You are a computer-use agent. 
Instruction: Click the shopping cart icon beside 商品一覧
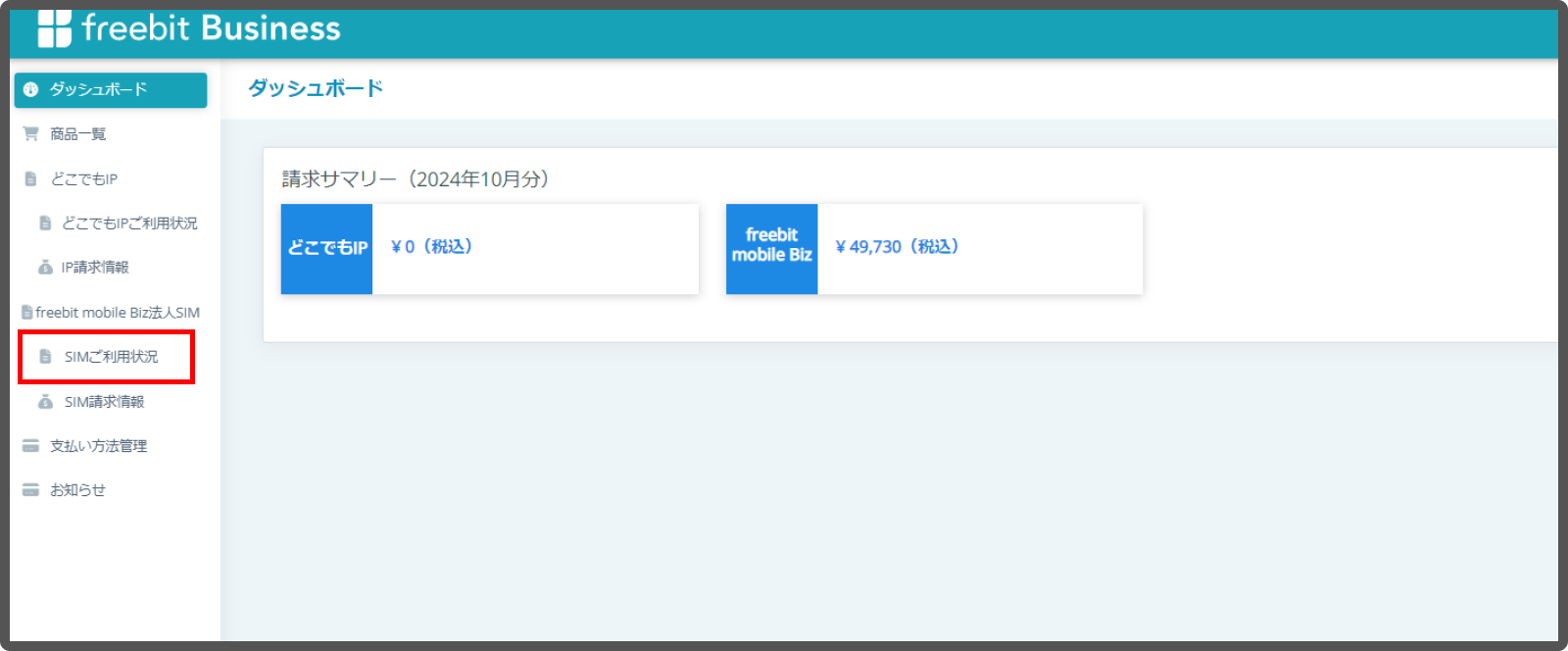[x=30, y=133]
